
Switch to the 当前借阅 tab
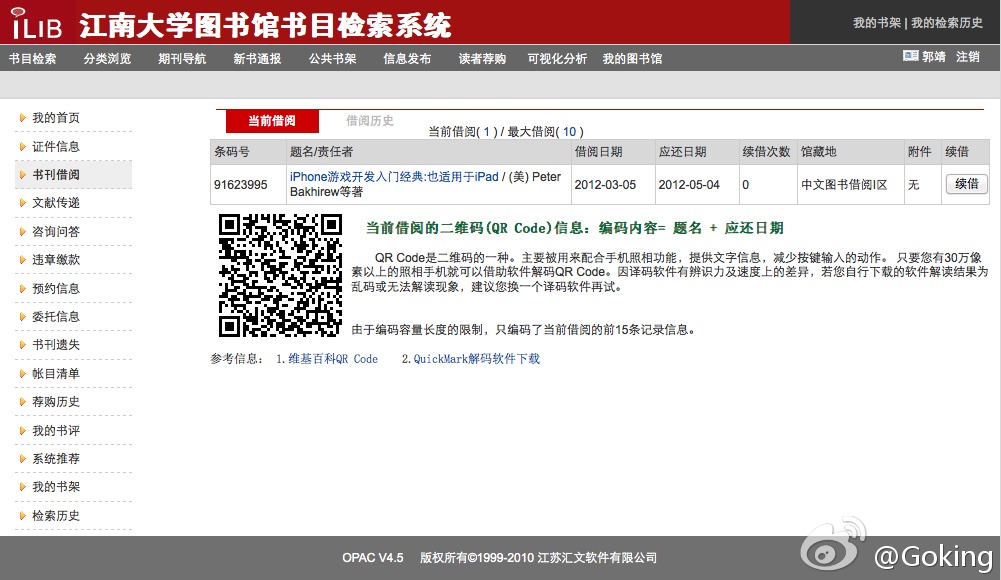(x=272, y=121)
